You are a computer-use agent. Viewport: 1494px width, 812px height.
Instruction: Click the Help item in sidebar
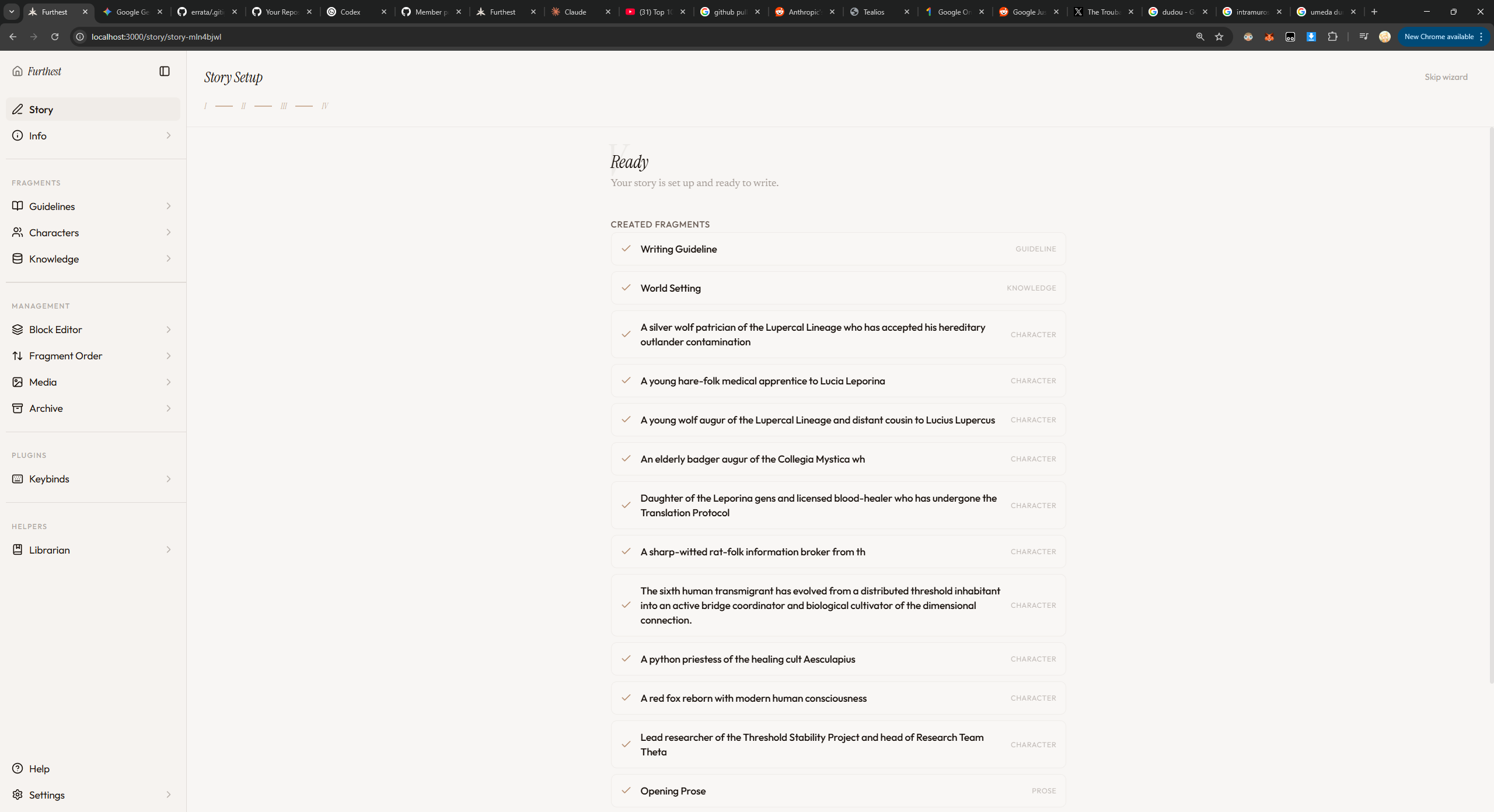click(x=39, y=769)
